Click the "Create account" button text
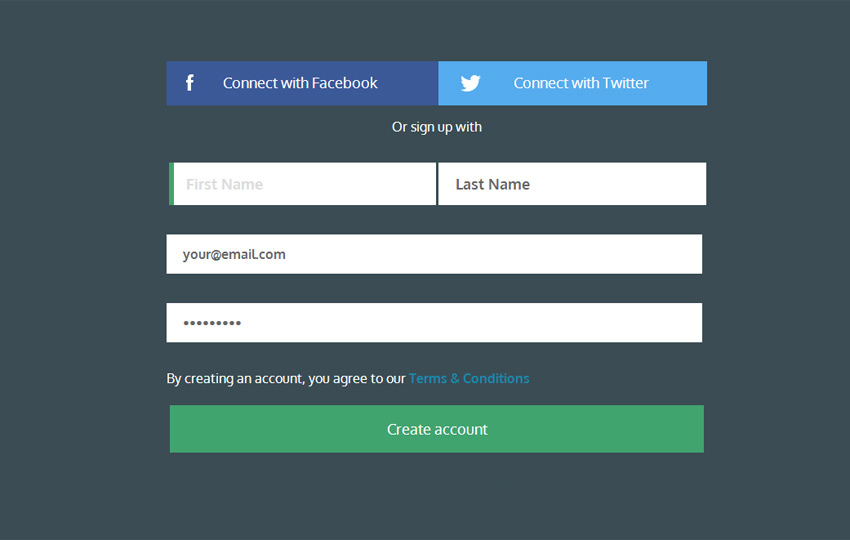850x540 pixels. coord(437,429)
